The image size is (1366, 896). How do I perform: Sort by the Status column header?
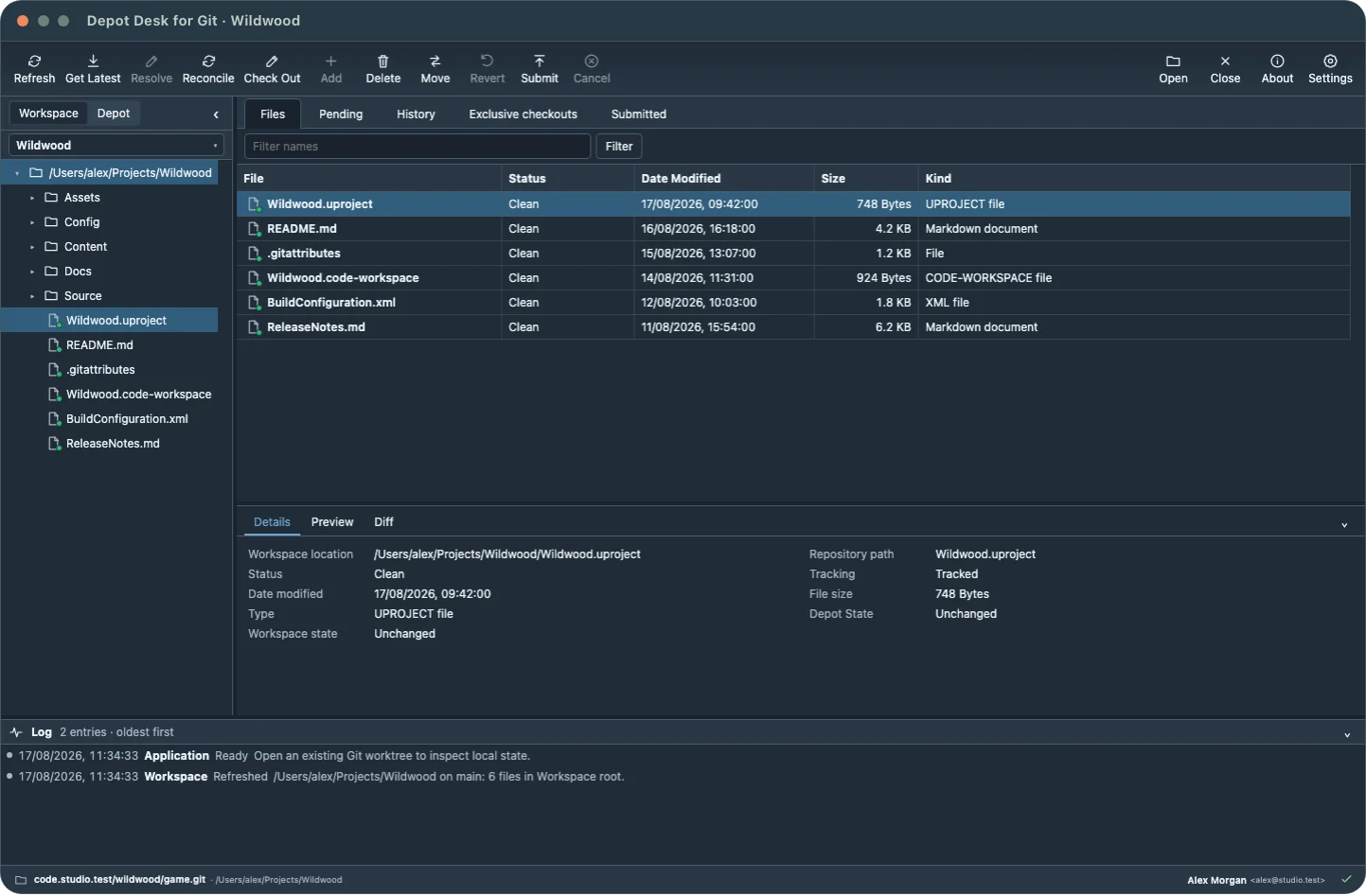pyautogui.click(x=568, y=179)
